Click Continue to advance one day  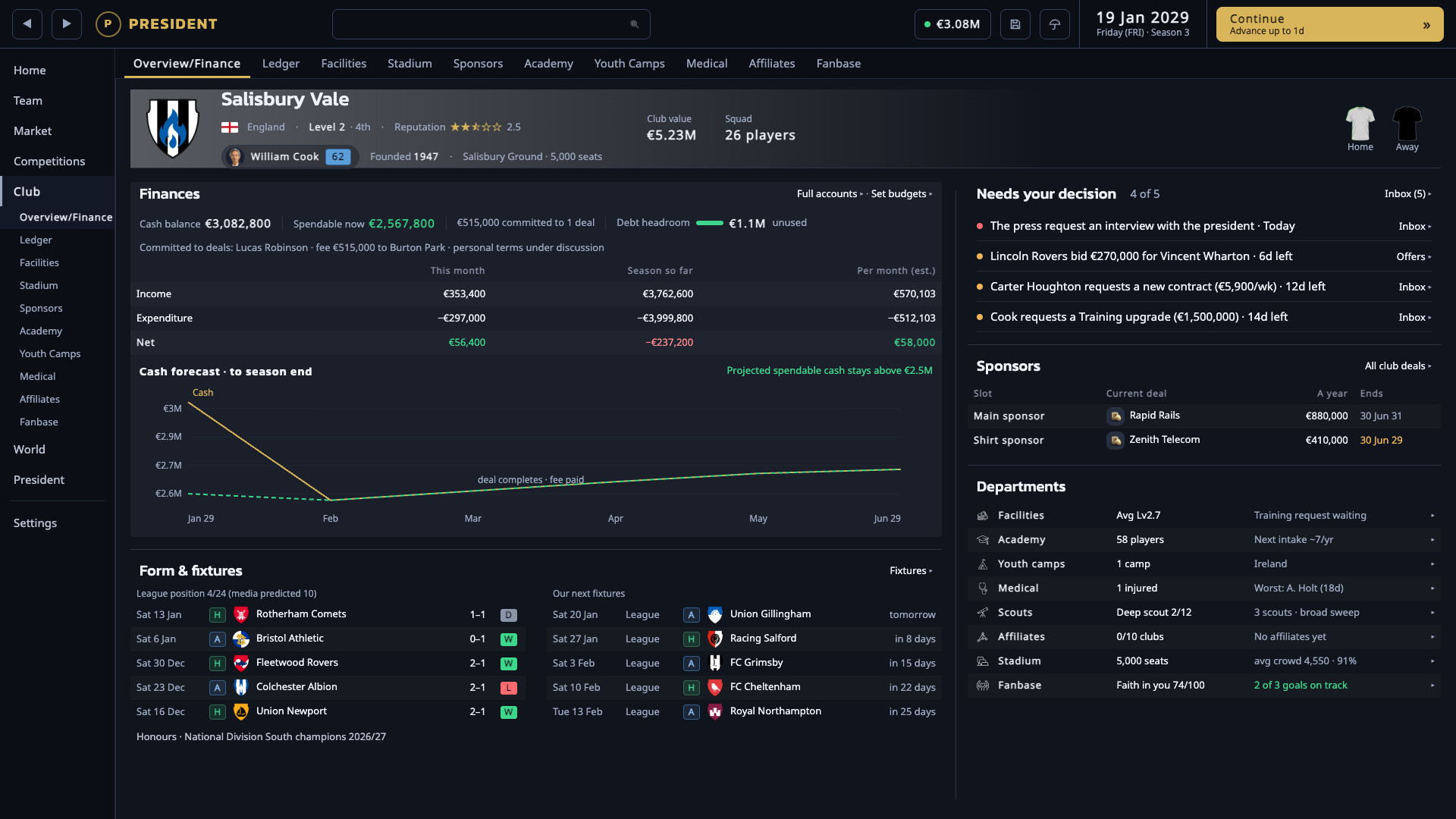[x=1329, y=24]
